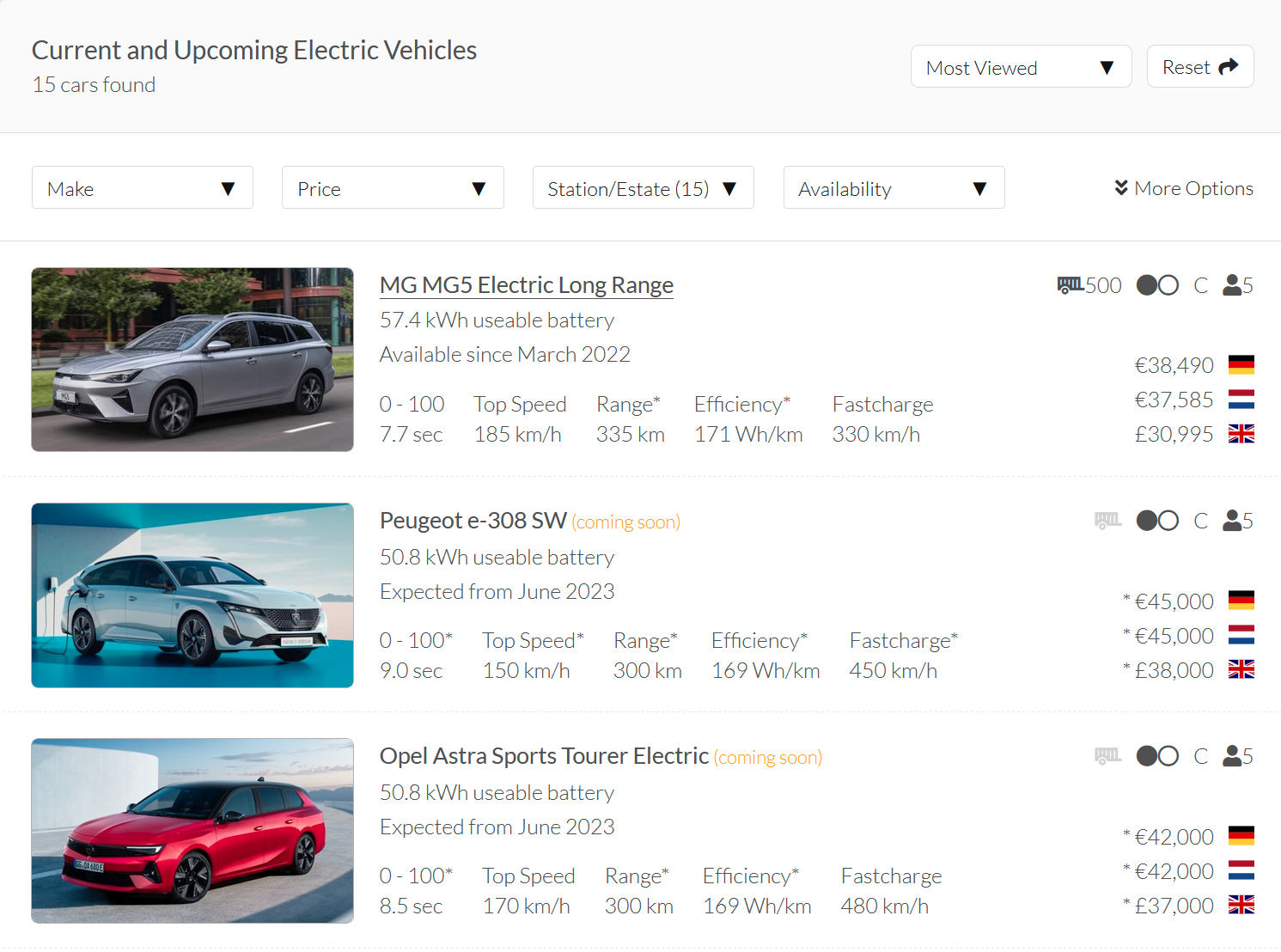This screenshot has height=952, width=1281.
Task: Click the MG MG5 price €38,490
Action: point(1174,365)
